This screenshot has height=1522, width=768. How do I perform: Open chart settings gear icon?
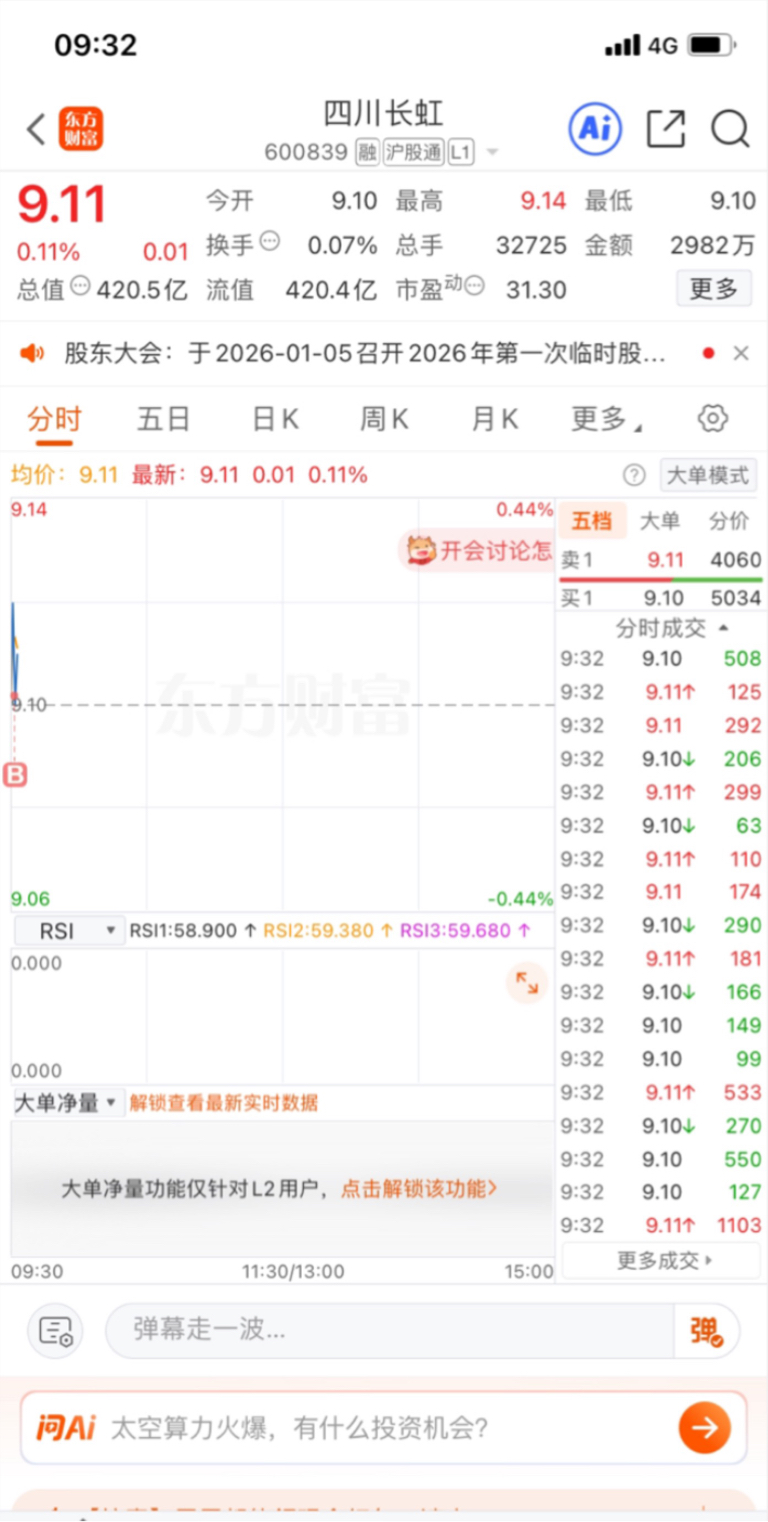(713, 418)
